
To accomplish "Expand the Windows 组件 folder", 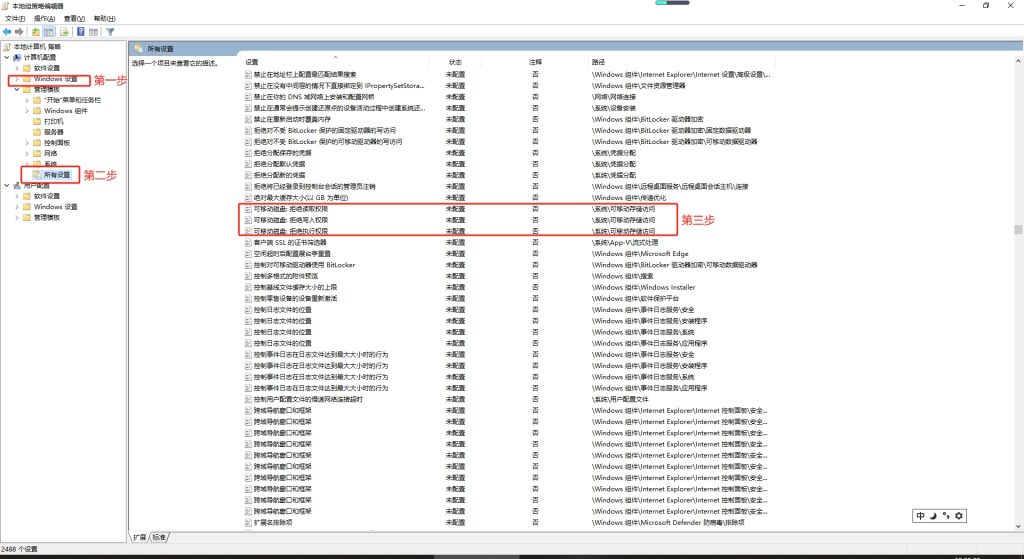I will 27,111.
